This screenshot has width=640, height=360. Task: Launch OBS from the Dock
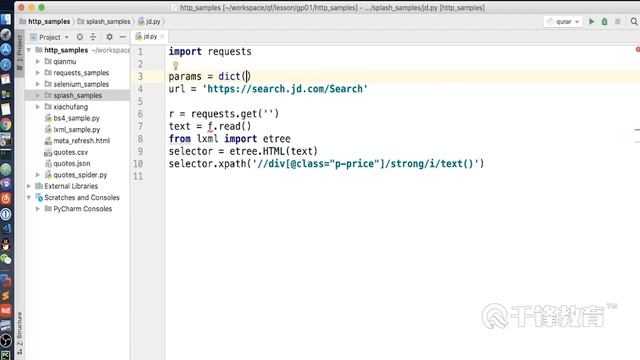click(x=6, y=340)
